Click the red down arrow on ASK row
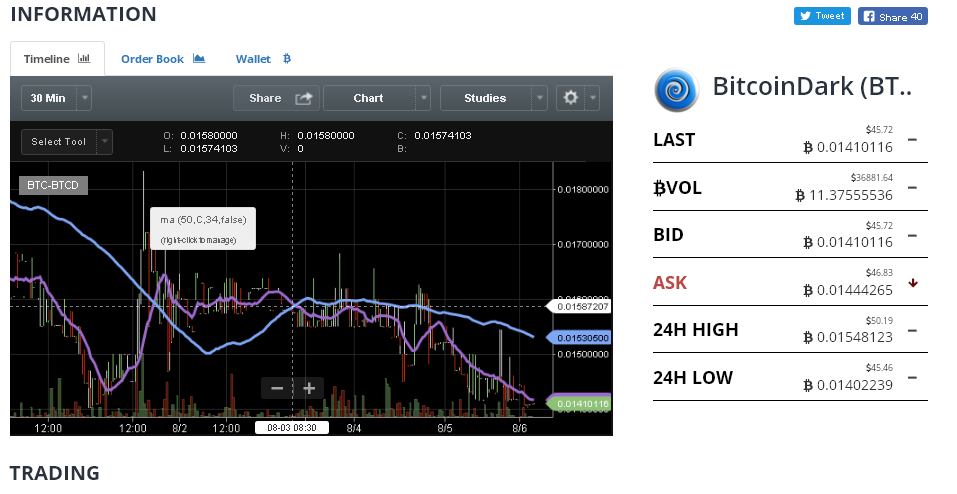The height and width of the screenshot is (494, 957). coord(913,283)
